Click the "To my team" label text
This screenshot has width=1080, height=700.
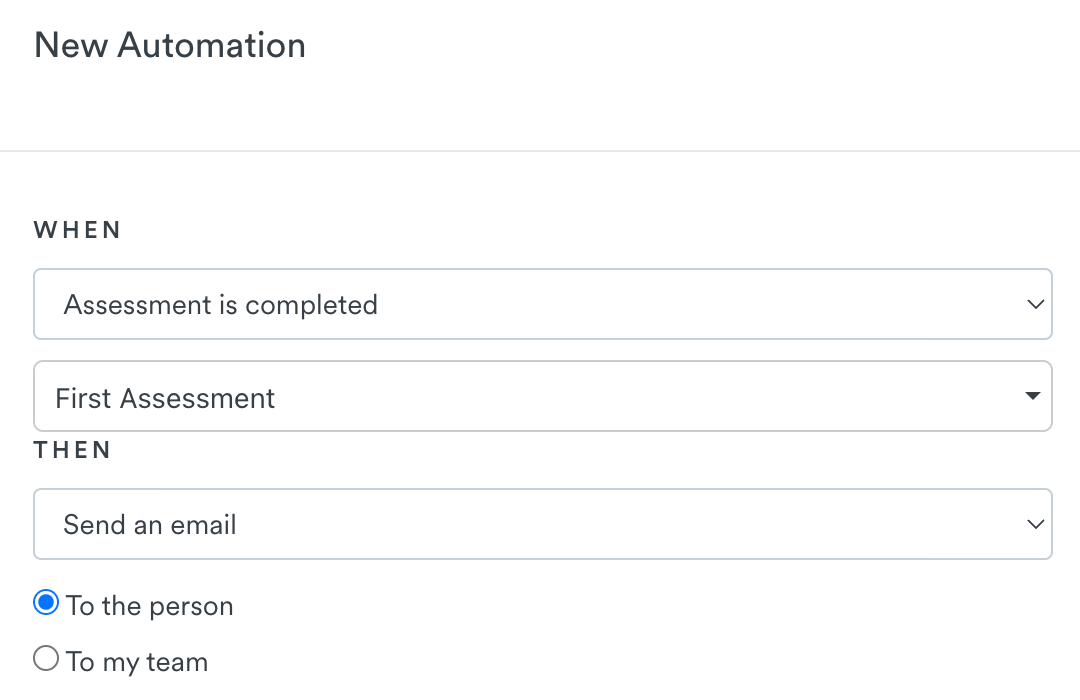pos(137,662)
